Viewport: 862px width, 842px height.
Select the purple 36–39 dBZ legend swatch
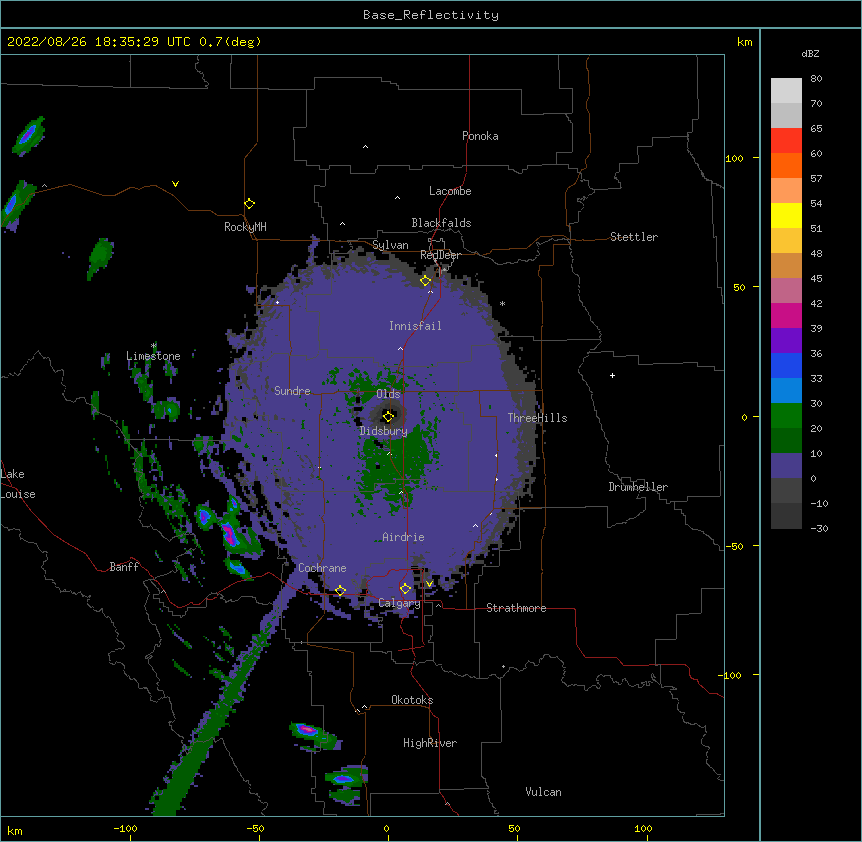click(x=786, y=341)
